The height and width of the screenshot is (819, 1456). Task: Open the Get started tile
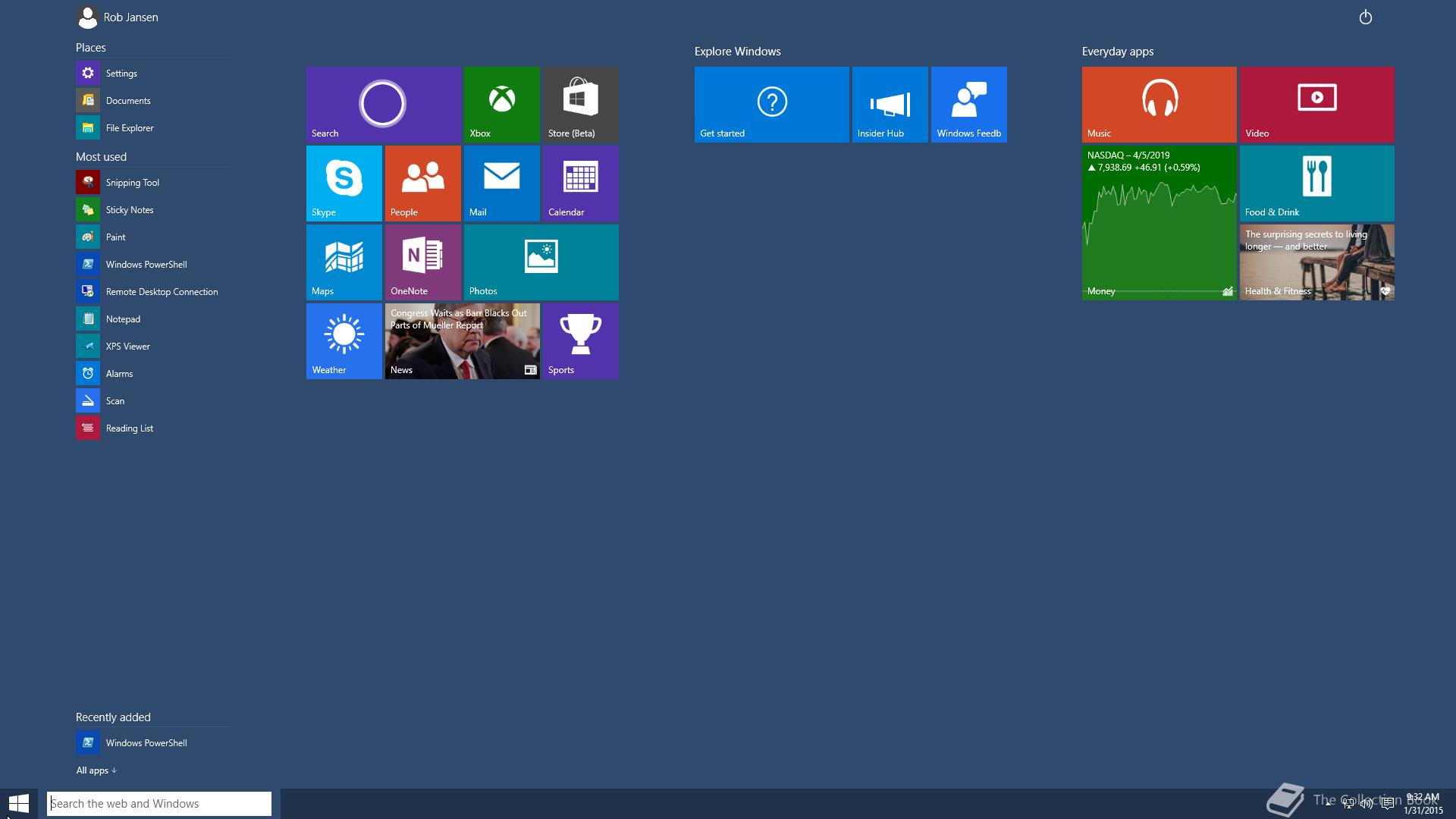click(x=771, y=105)
